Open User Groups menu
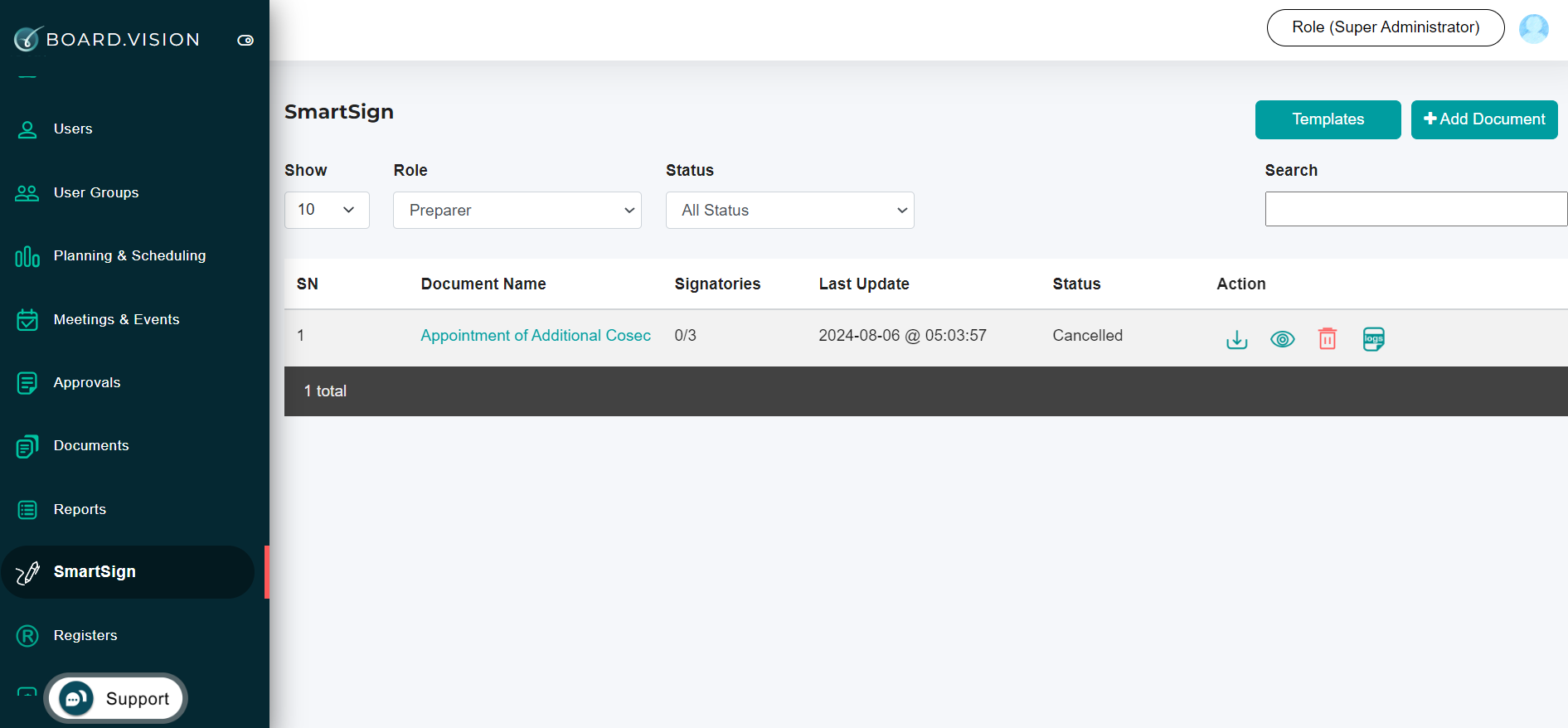The height and width of the screenshot is (728, 1568). click(96, 192)
